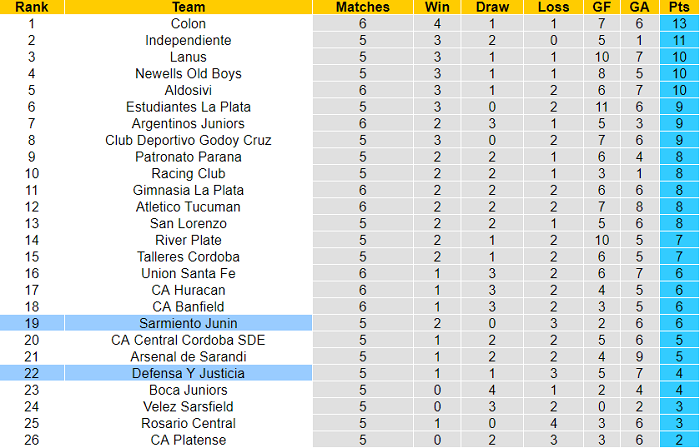Select the highlighted Defensa Y Justicia row
The width and height of the screenshot is (700, 448).
[x=188, y=373]
